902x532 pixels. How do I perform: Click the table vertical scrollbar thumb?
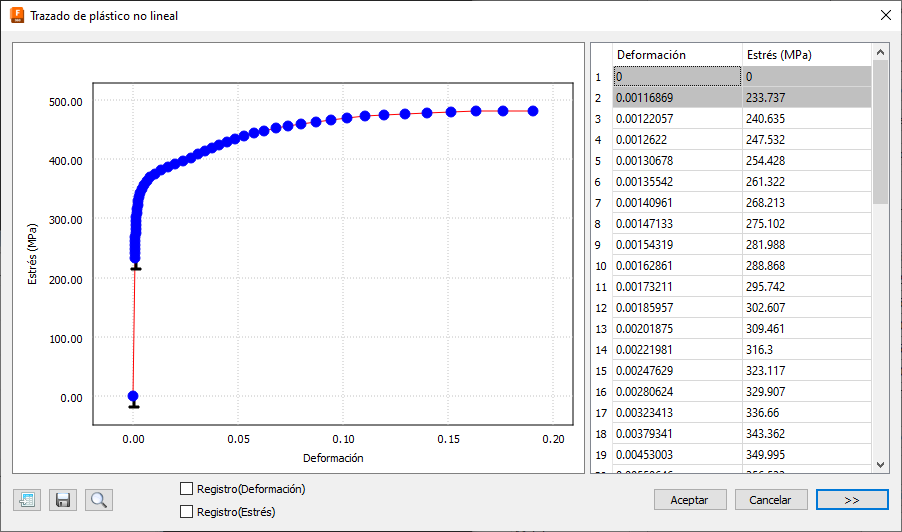point(880,132)
